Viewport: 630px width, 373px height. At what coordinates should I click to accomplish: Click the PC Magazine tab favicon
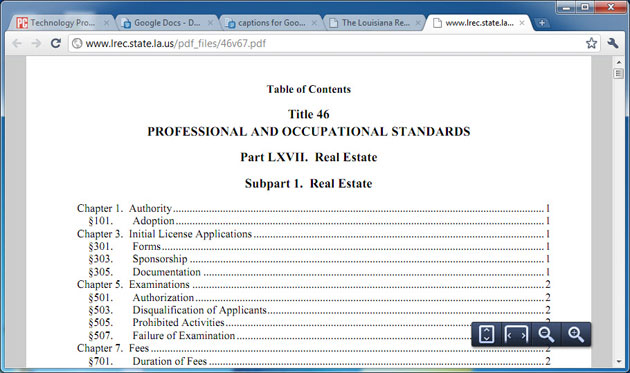coord(22,23)
